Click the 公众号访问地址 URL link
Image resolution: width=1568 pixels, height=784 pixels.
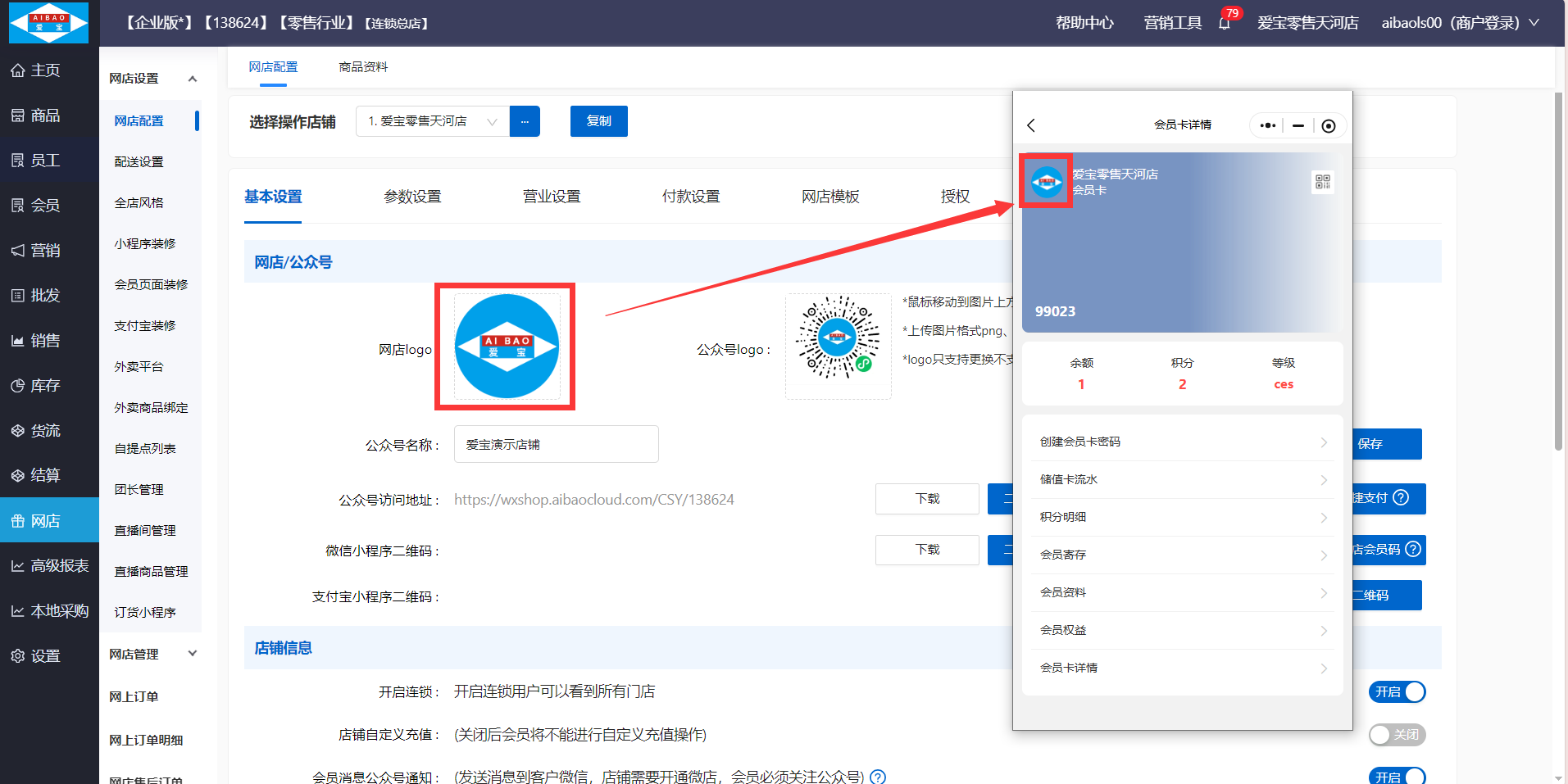coord(593,500)
